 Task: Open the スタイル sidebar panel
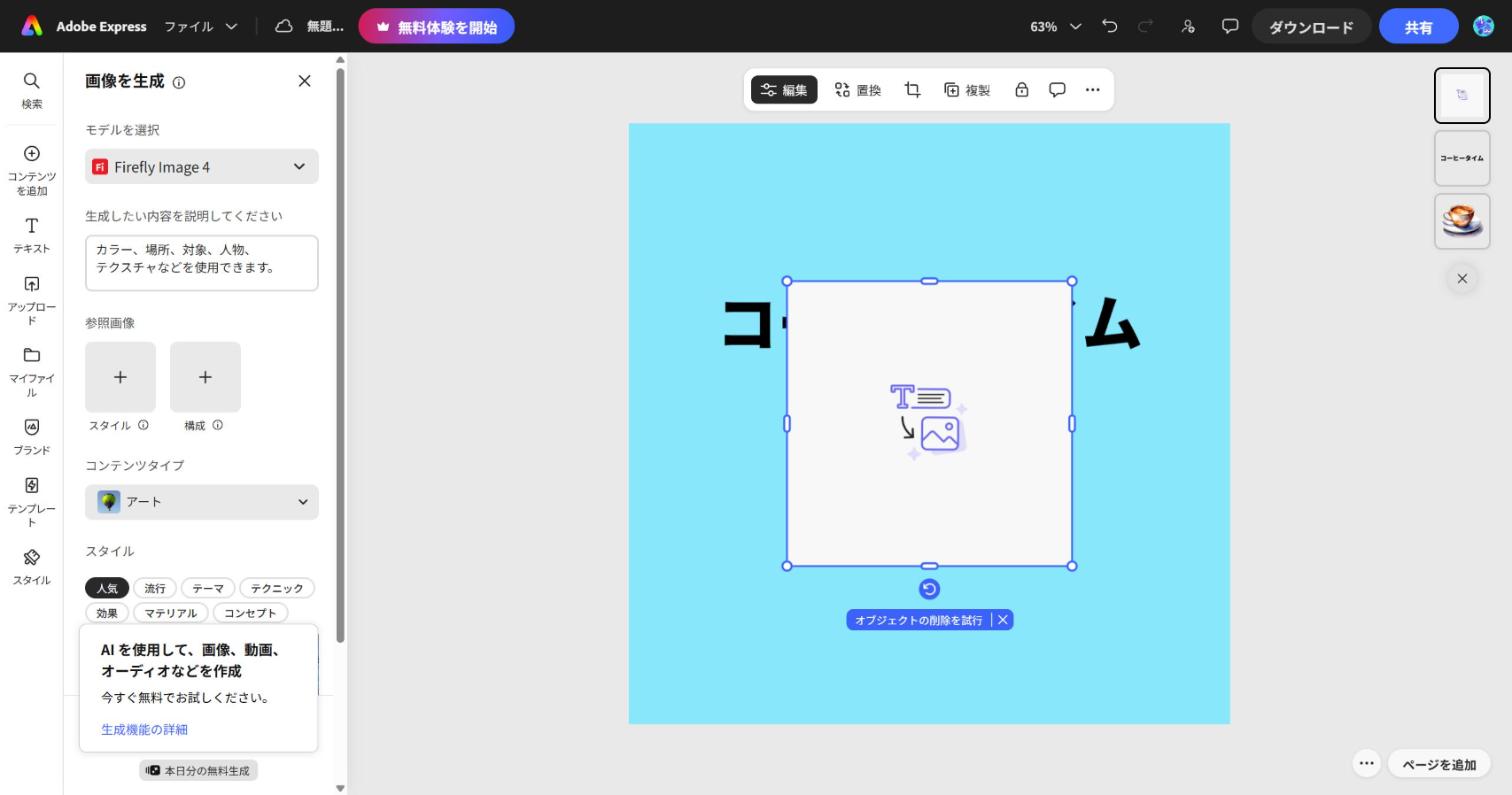pyautogui.click(x=31, y=567)
